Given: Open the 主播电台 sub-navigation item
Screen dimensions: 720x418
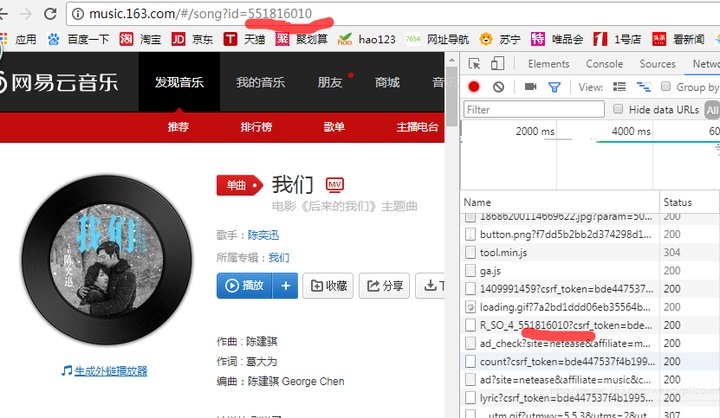Looking at the screenshot, I should coord(417,127).
